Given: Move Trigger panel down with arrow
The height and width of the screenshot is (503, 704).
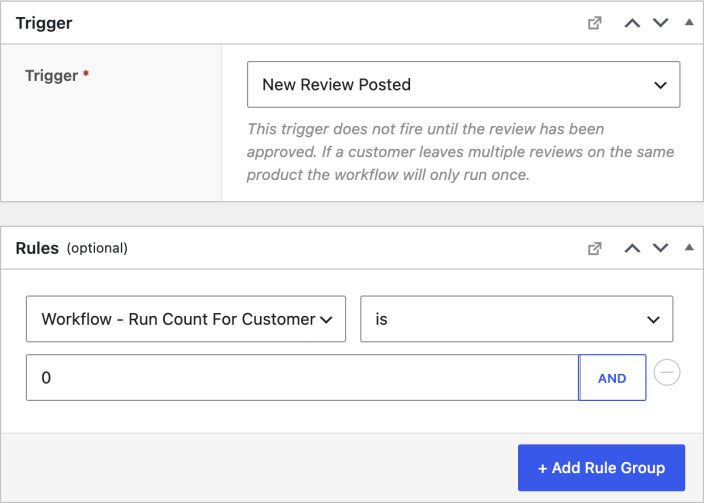Looking at the screenshot, I should (x=660, y=23).
